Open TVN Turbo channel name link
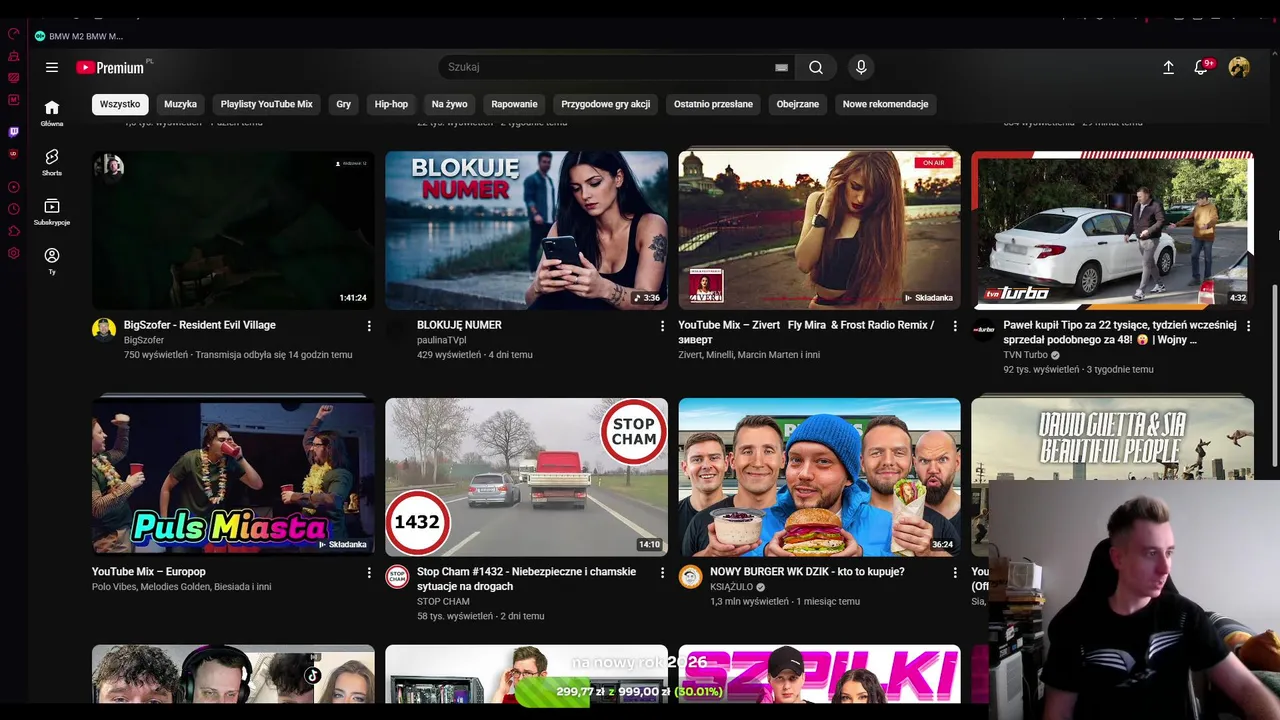This screenshot has width=1280, height=720. pos(1025,354)
